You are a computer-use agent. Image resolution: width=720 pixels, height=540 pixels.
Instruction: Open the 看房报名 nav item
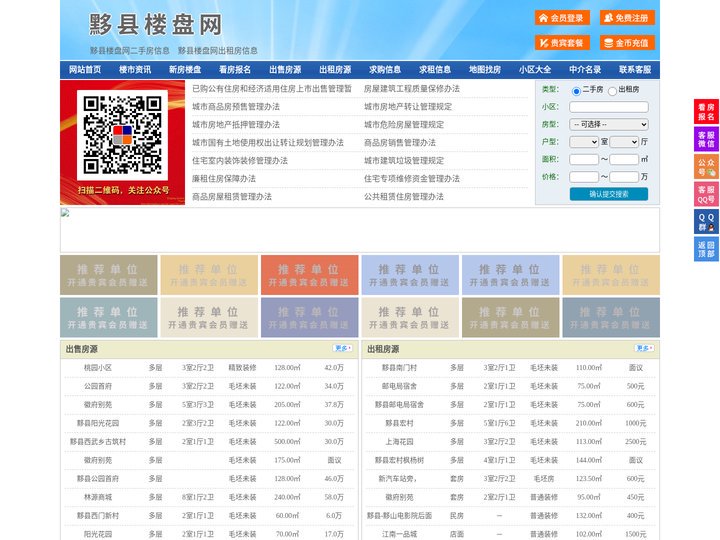235,70
